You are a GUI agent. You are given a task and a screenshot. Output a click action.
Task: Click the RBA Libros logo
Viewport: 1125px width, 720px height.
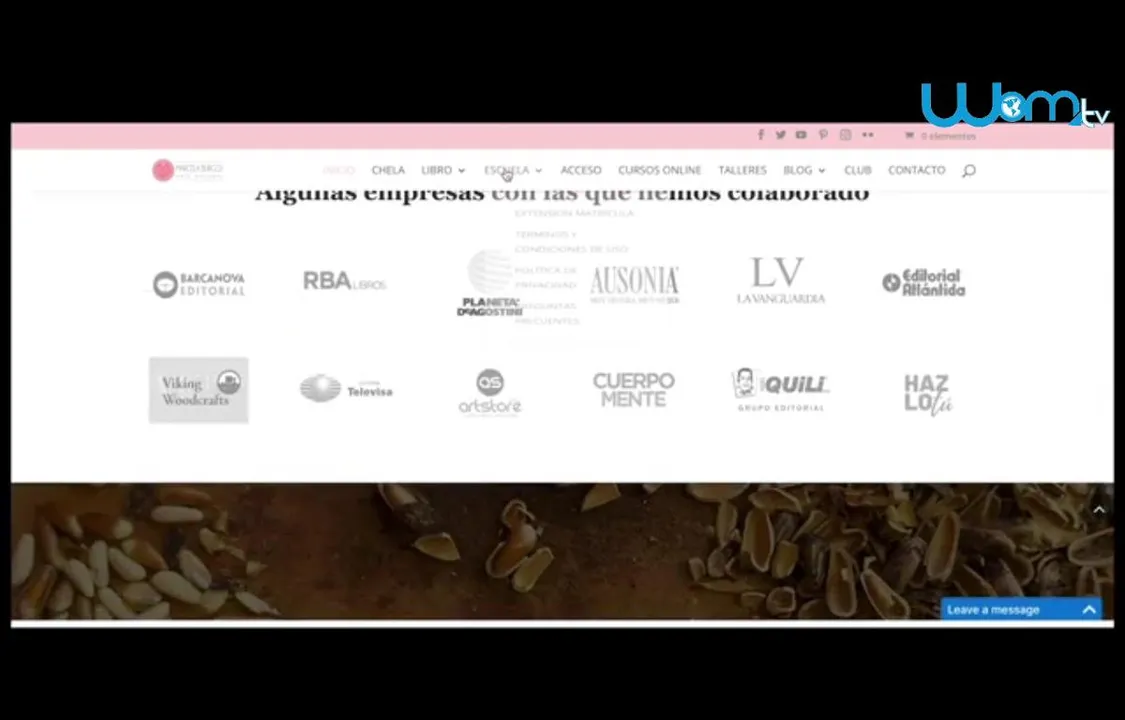click(x=344, y=280)
